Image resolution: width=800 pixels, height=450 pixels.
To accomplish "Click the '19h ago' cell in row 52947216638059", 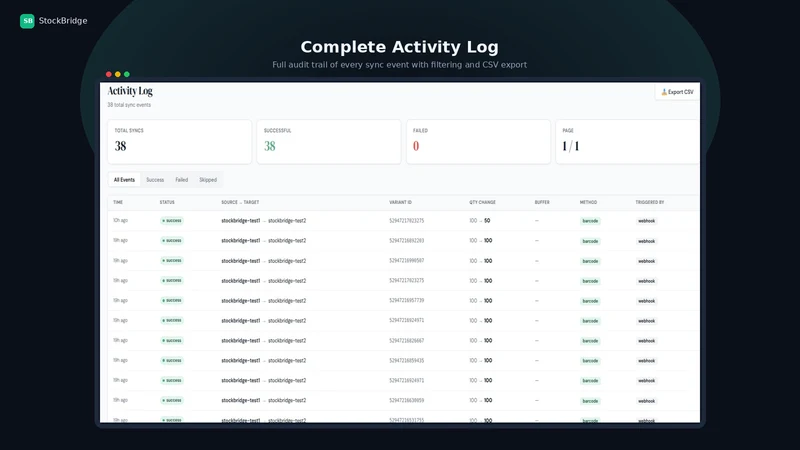I will [120, 401].
